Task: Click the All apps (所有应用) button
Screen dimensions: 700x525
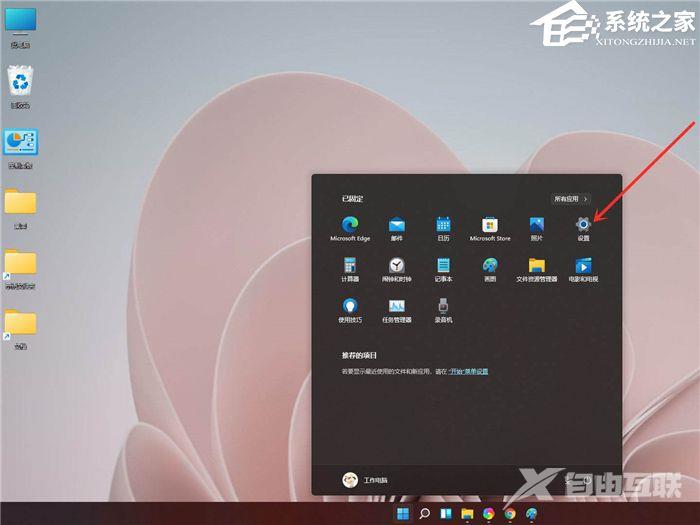Action: (571, 199)
